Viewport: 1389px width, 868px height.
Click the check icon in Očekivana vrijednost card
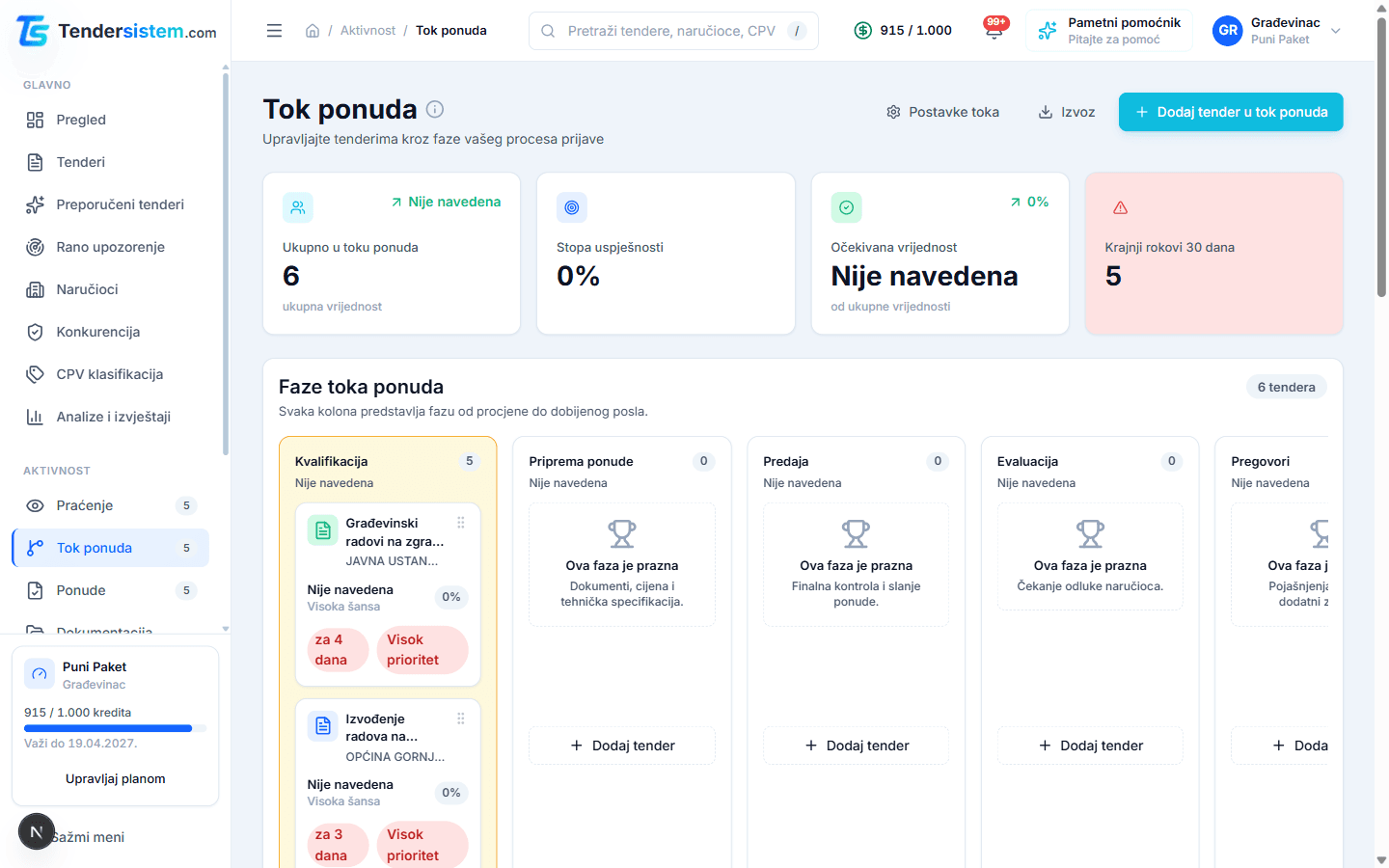846,207
